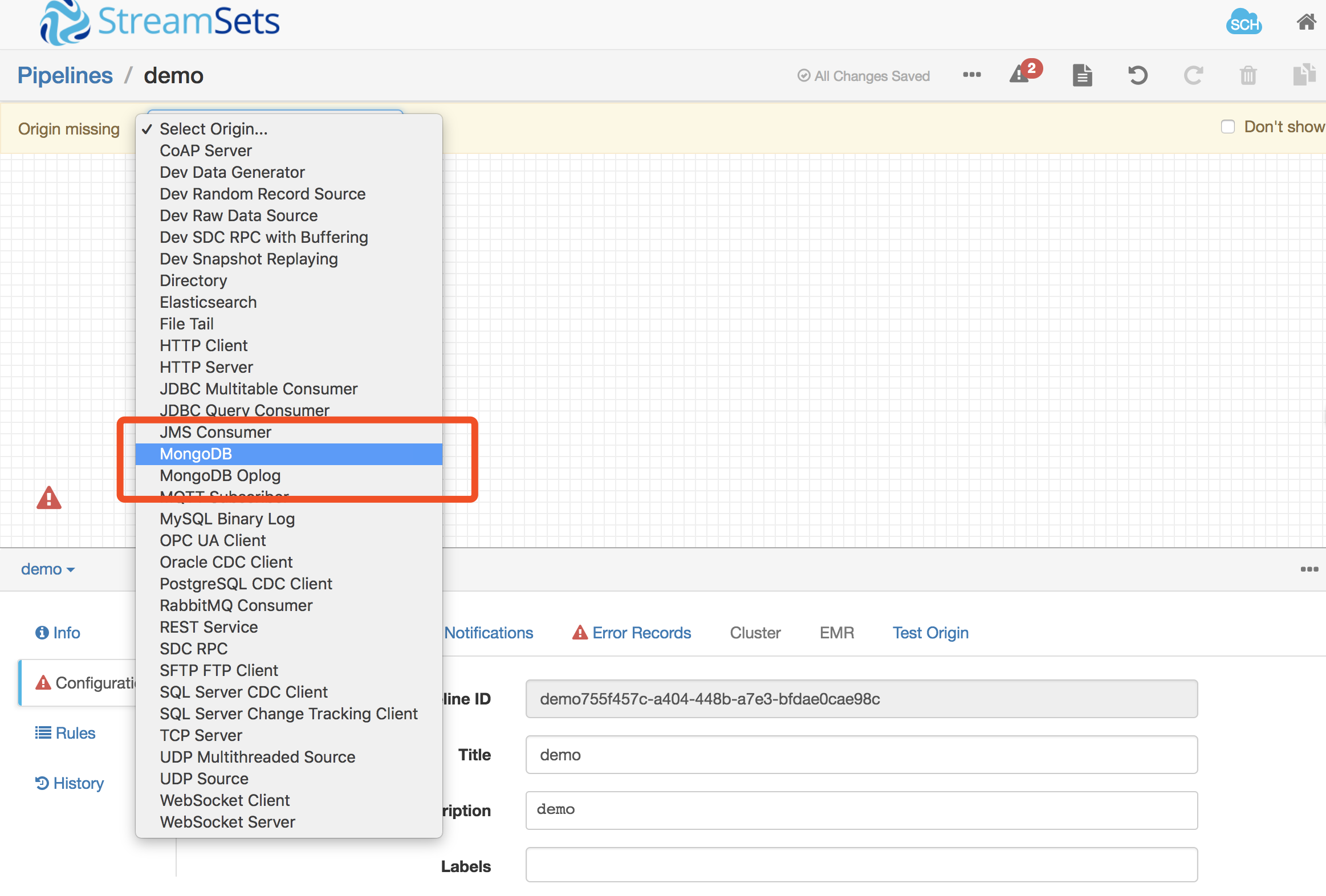The height and width of the screenshot is (896, 1326).
Task: Toggle the Don't show checkbox
Action: click(x=1227, y=127)
